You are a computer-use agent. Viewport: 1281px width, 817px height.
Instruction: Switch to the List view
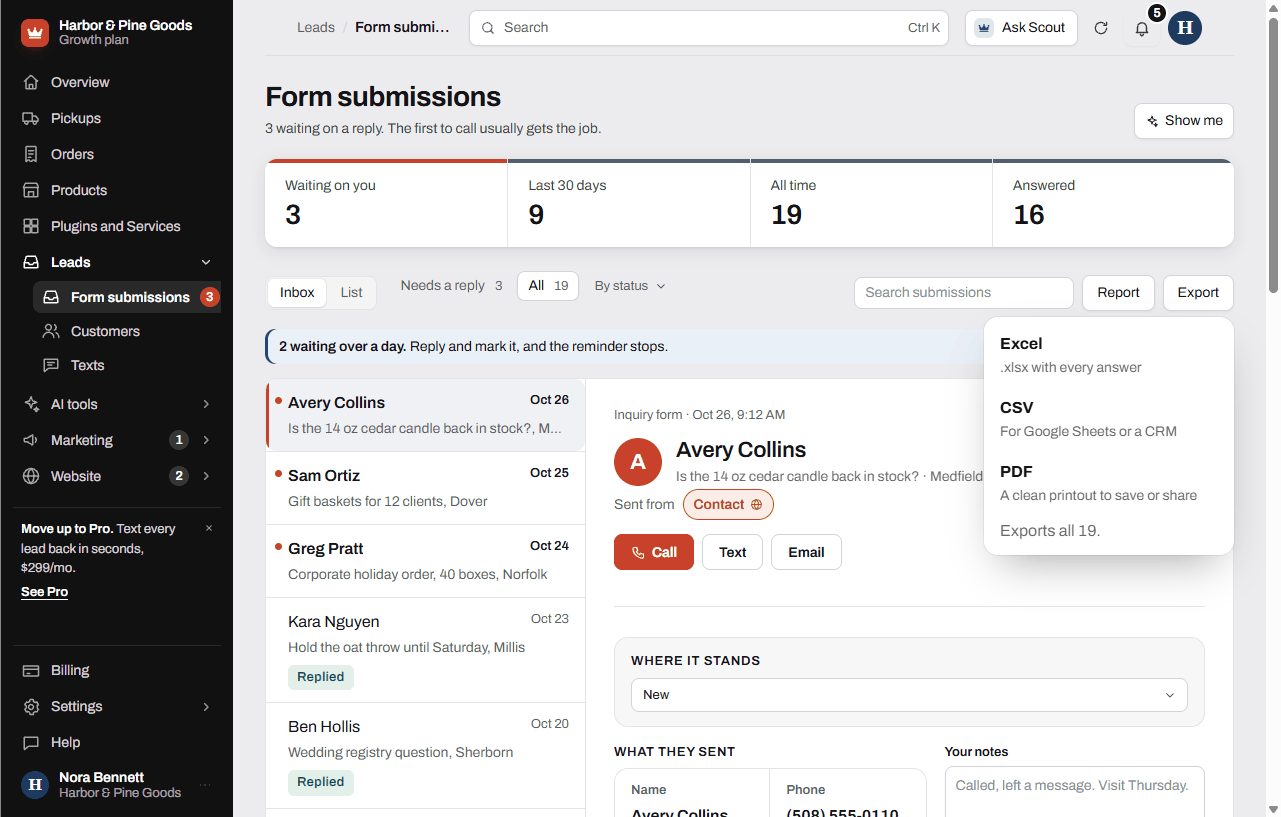tap(351, 292)
